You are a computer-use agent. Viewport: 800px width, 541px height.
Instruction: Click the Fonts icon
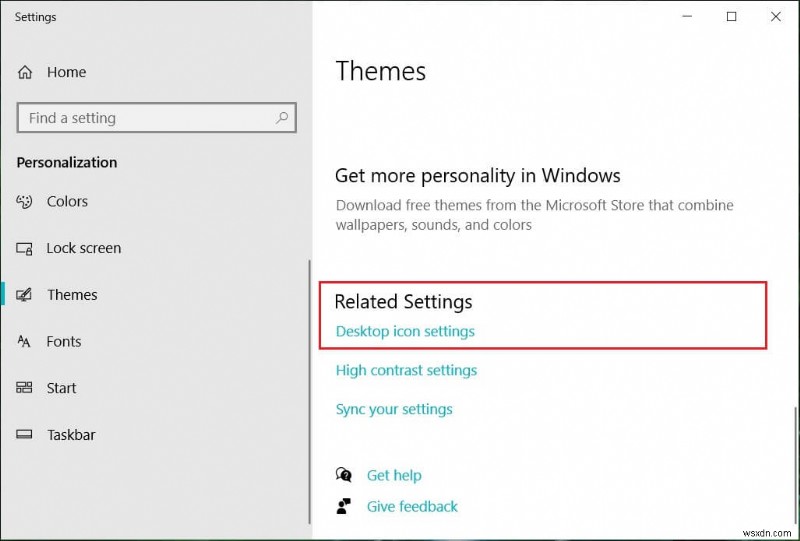[x=24, y=341]
